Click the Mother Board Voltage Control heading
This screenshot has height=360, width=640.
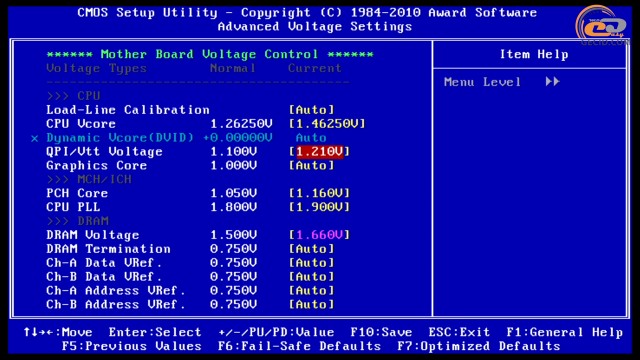[x=209, y=54]
